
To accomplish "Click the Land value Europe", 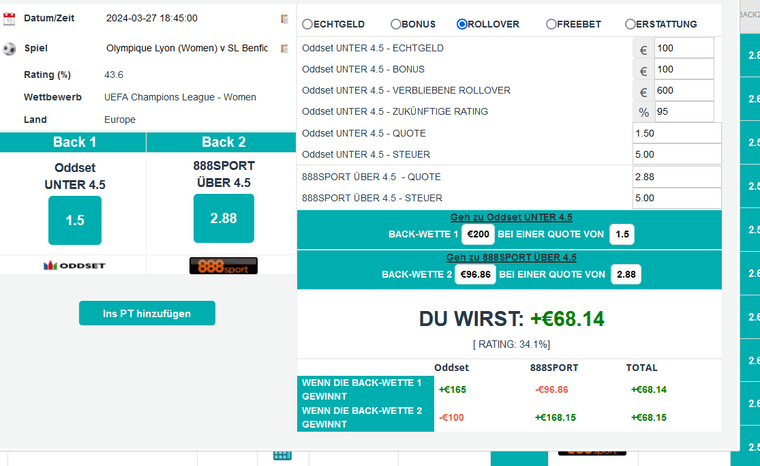I will coord(120,120).
